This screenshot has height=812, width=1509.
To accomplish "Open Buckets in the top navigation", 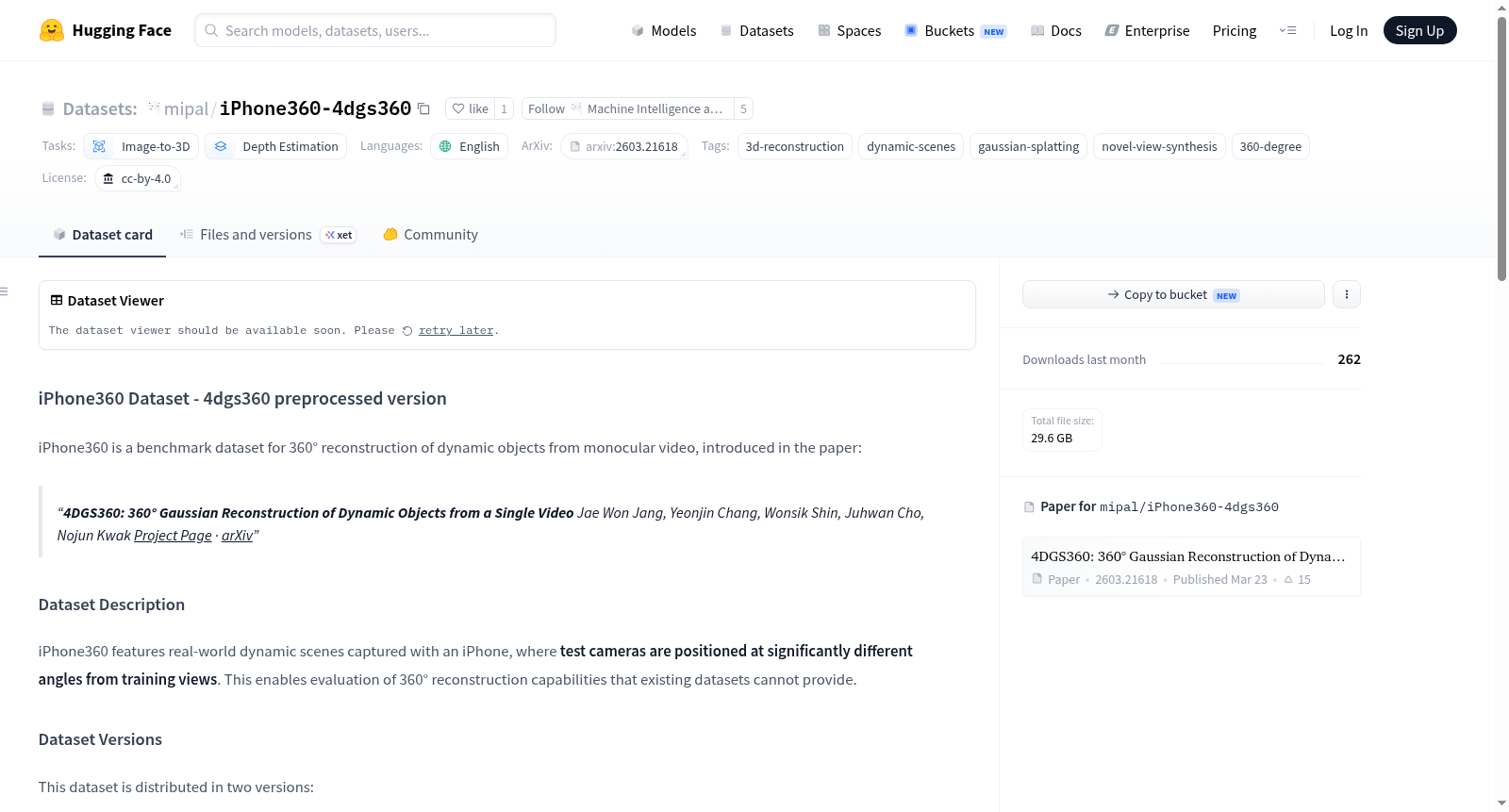I will coord(955,31).
